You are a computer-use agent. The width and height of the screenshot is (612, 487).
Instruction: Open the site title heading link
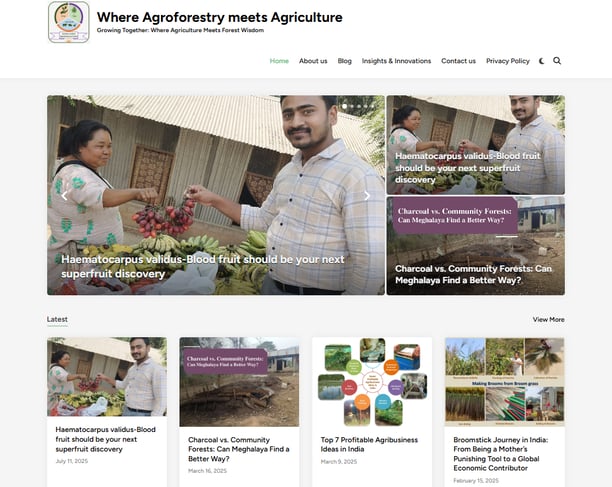coord(219,17)
